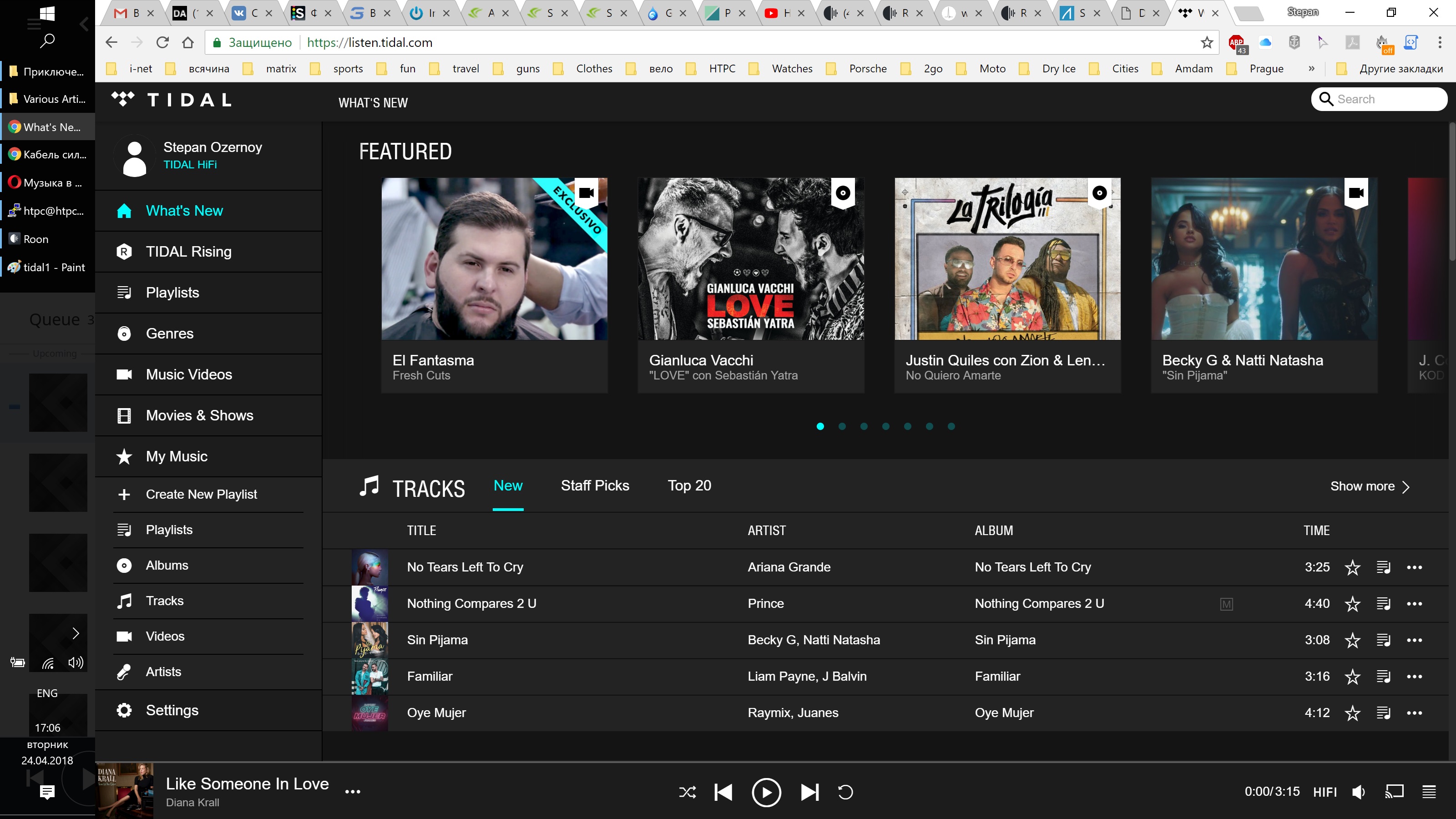Screen dimensions: 1456x819
Task: Add No Tears Left To Cry to playlist
Action: [1383, 567]
